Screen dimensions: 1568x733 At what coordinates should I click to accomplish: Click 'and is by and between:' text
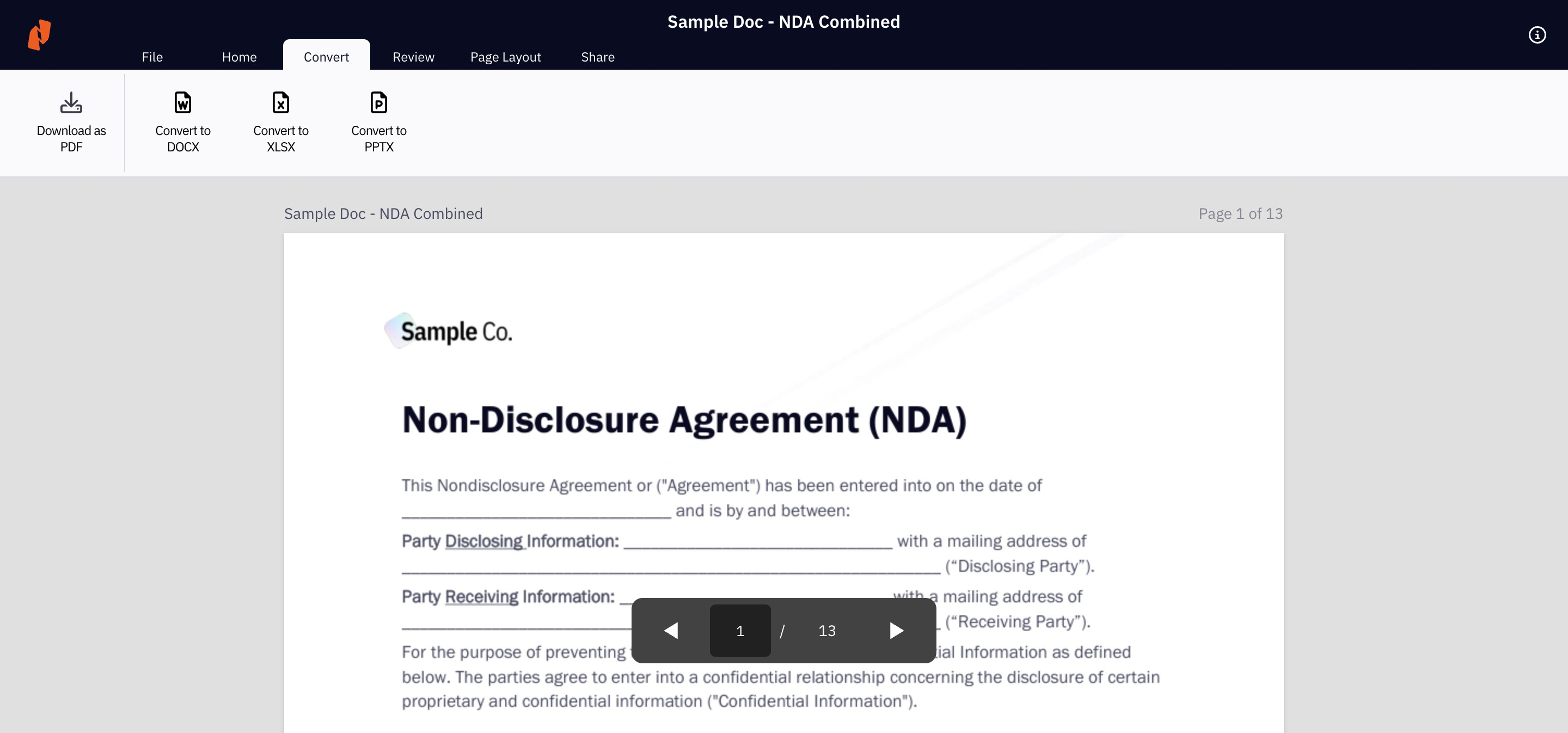pos(763,510)
